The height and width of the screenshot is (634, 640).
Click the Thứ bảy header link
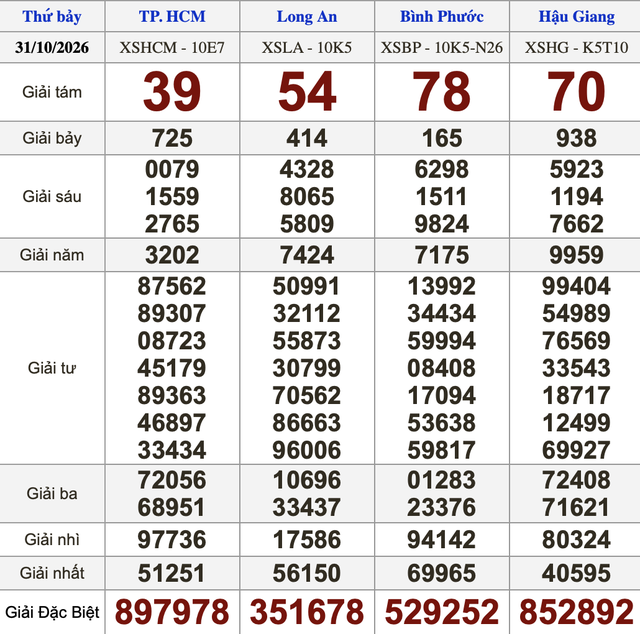click(52, 16)
